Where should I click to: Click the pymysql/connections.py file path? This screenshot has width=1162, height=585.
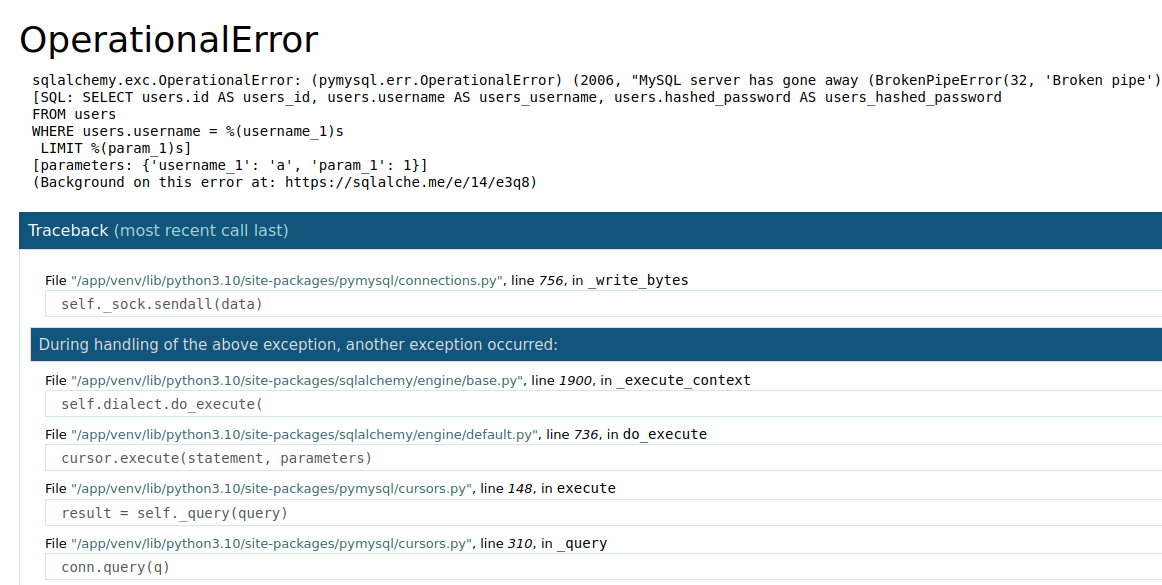[x=288, y=280]
